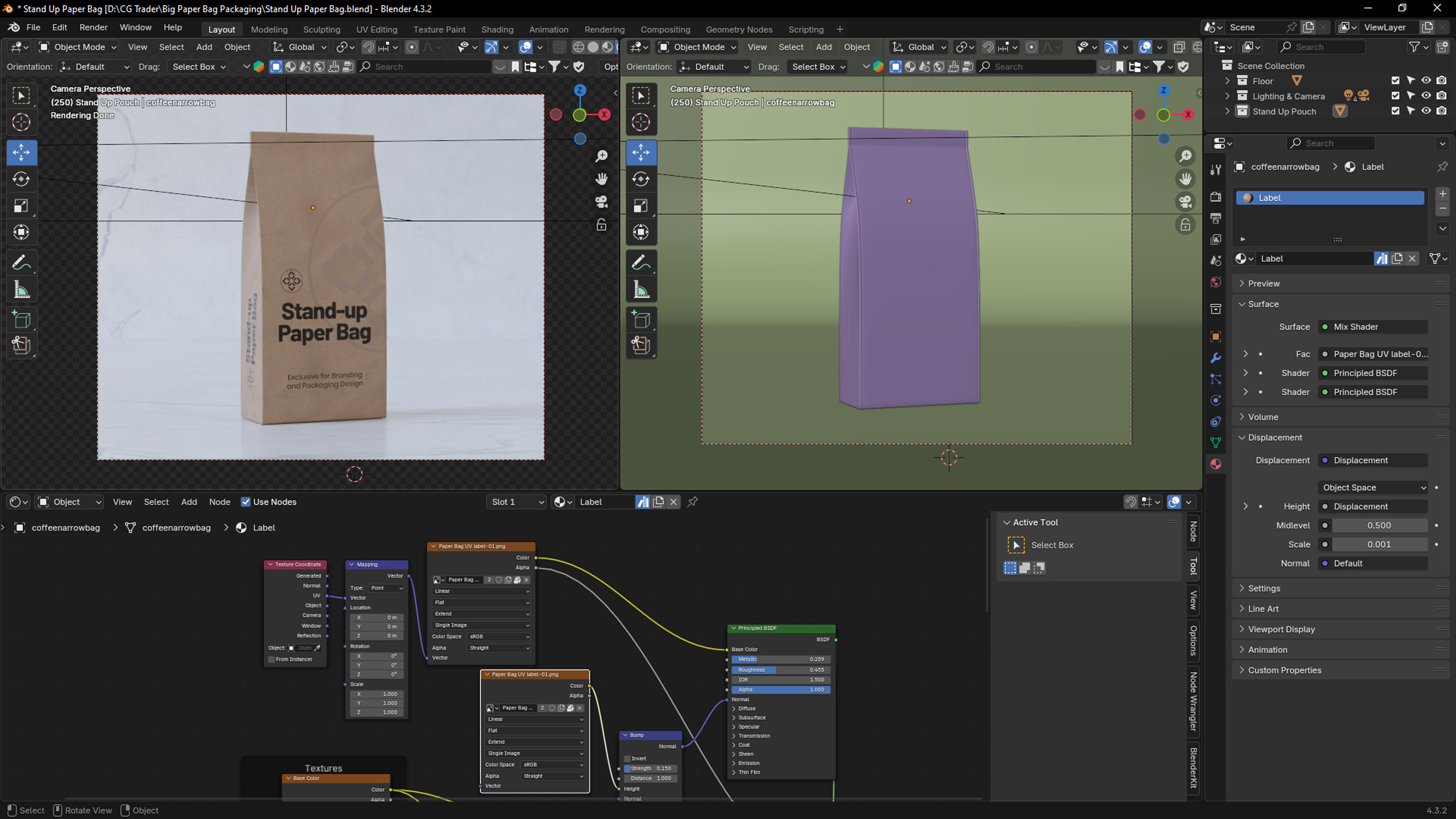Switch to the UV Editing workspace tab
The image size is (1456, 819).
[377, 30]
